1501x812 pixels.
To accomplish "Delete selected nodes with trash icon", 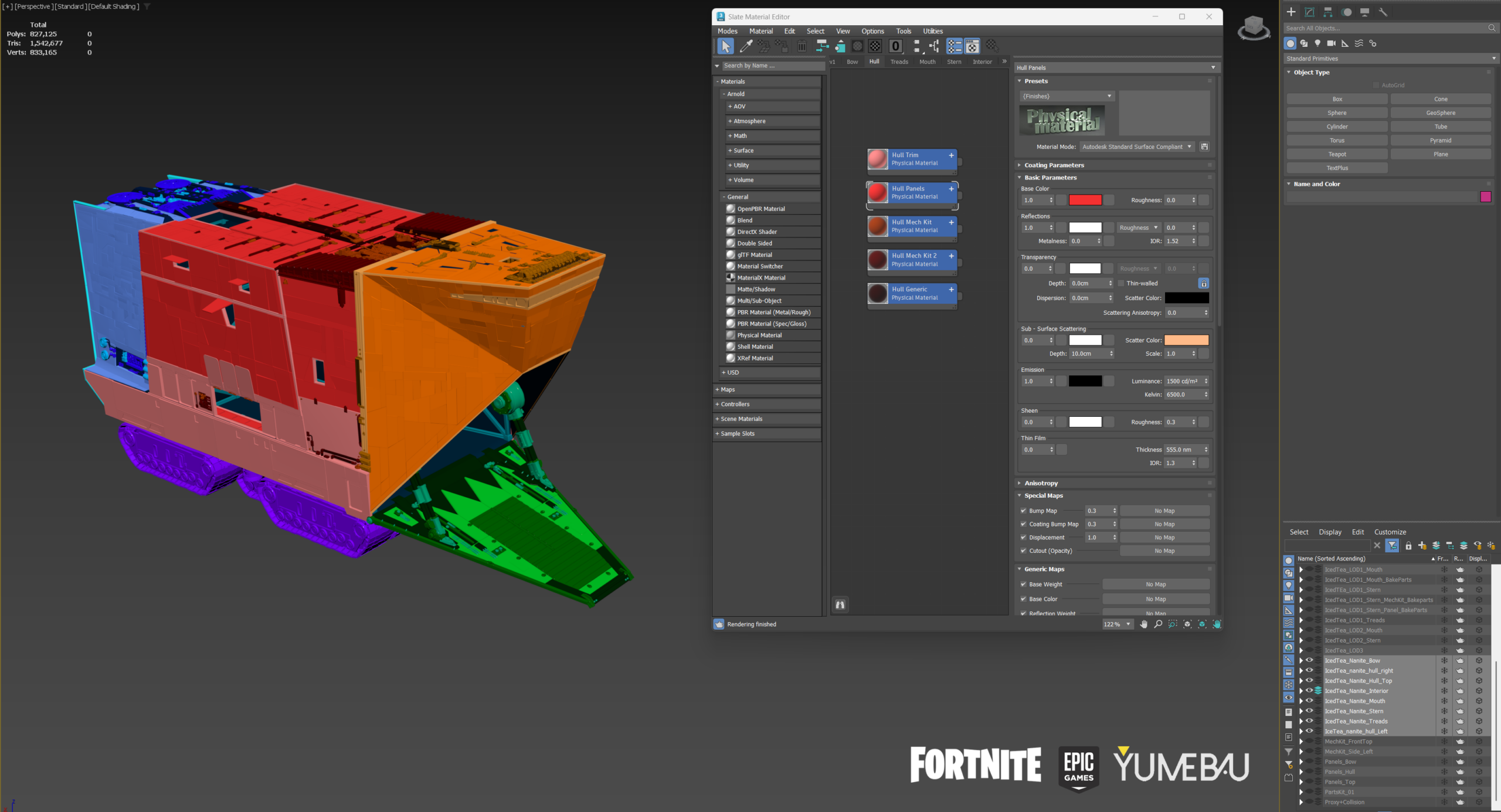I will [x=802, y=46].
